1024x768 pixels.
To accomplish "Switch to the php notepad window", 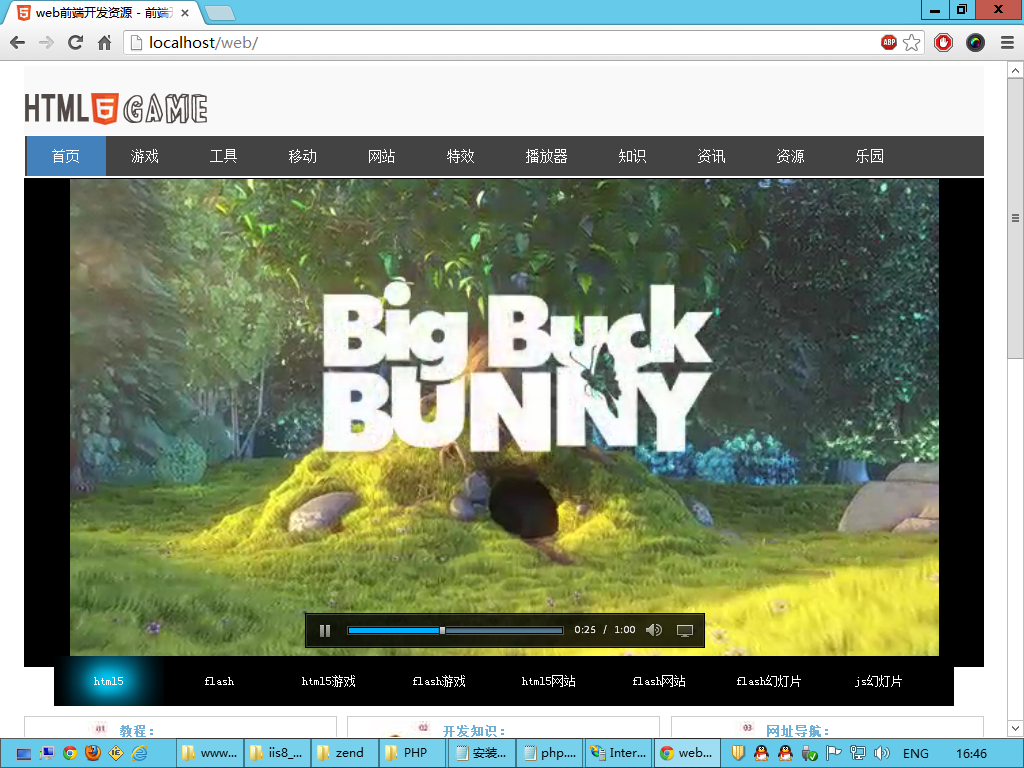I will click(549, 754).
